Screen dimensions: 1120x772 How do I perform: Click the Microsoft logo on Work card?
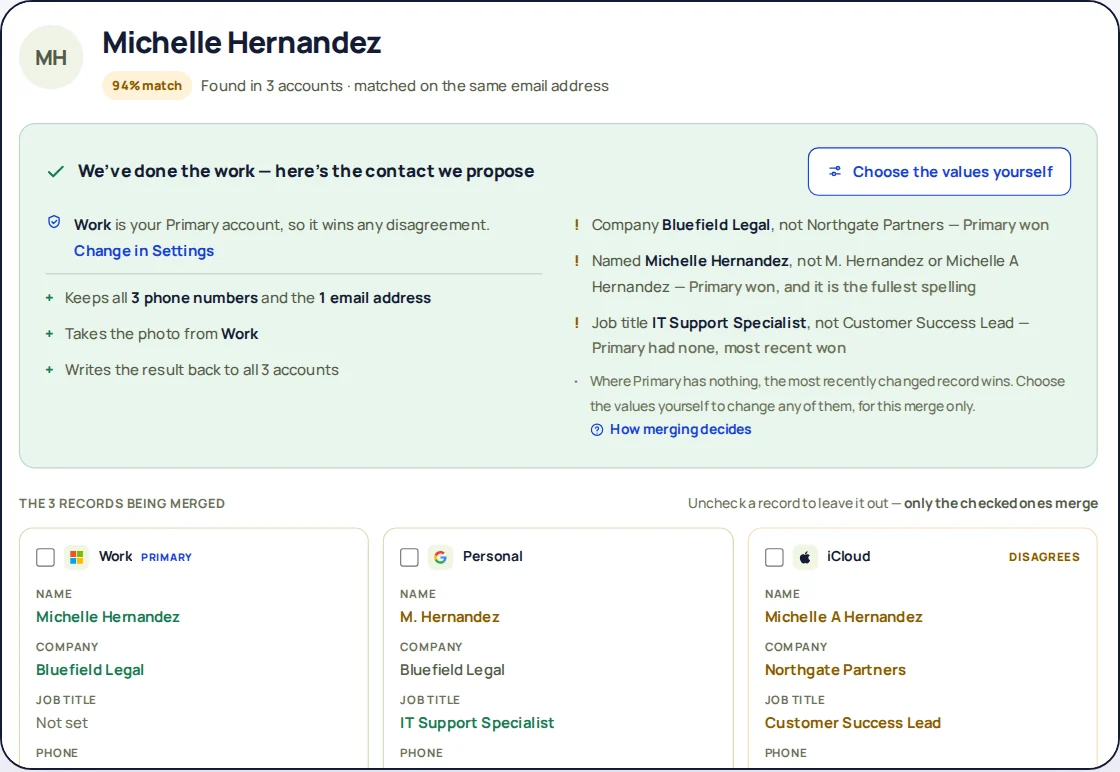pyautogui.click(x=76, y=557)
